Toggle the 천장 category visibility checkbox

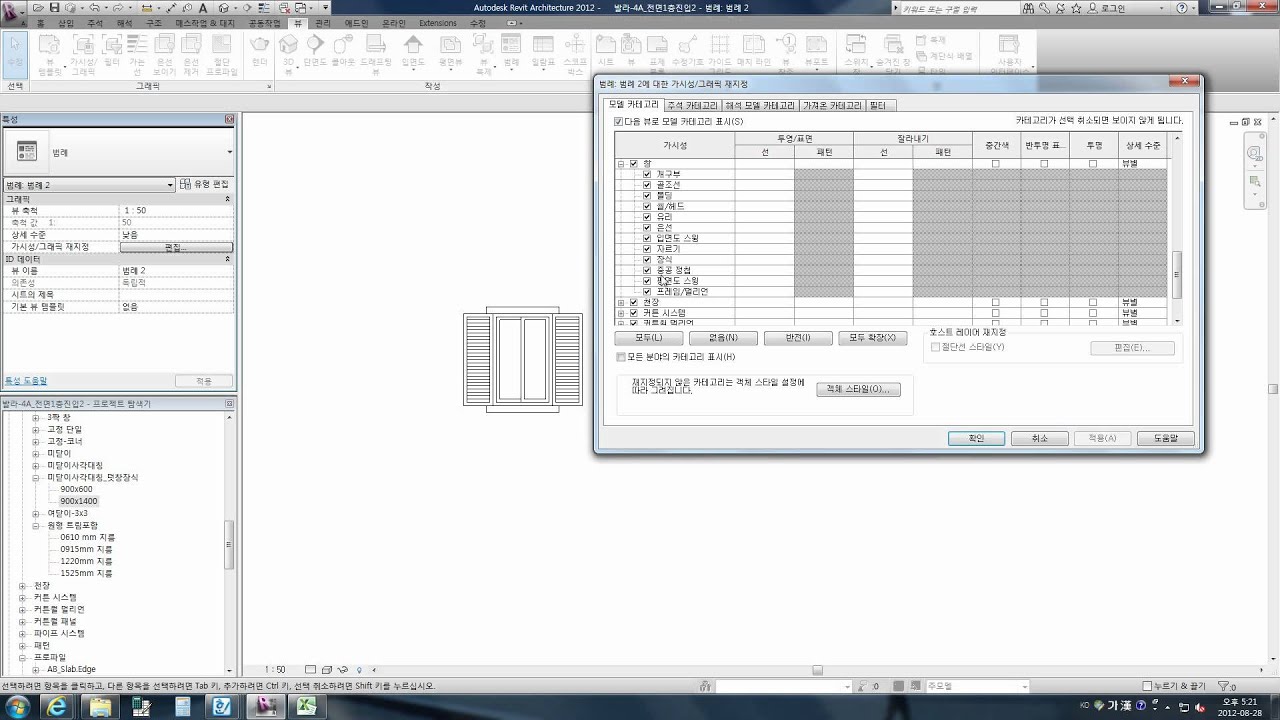point(633,302)
